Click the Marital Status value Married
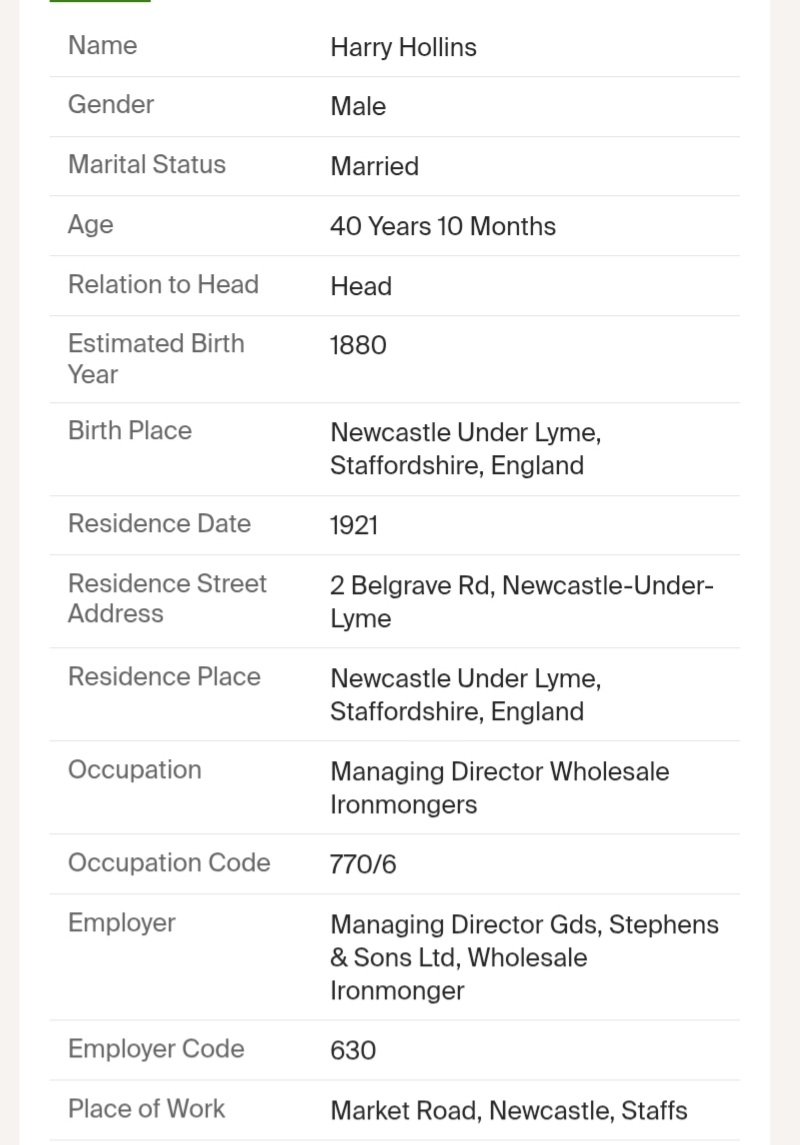This screenshot has height=1145, width=800. tap(374, 166)
